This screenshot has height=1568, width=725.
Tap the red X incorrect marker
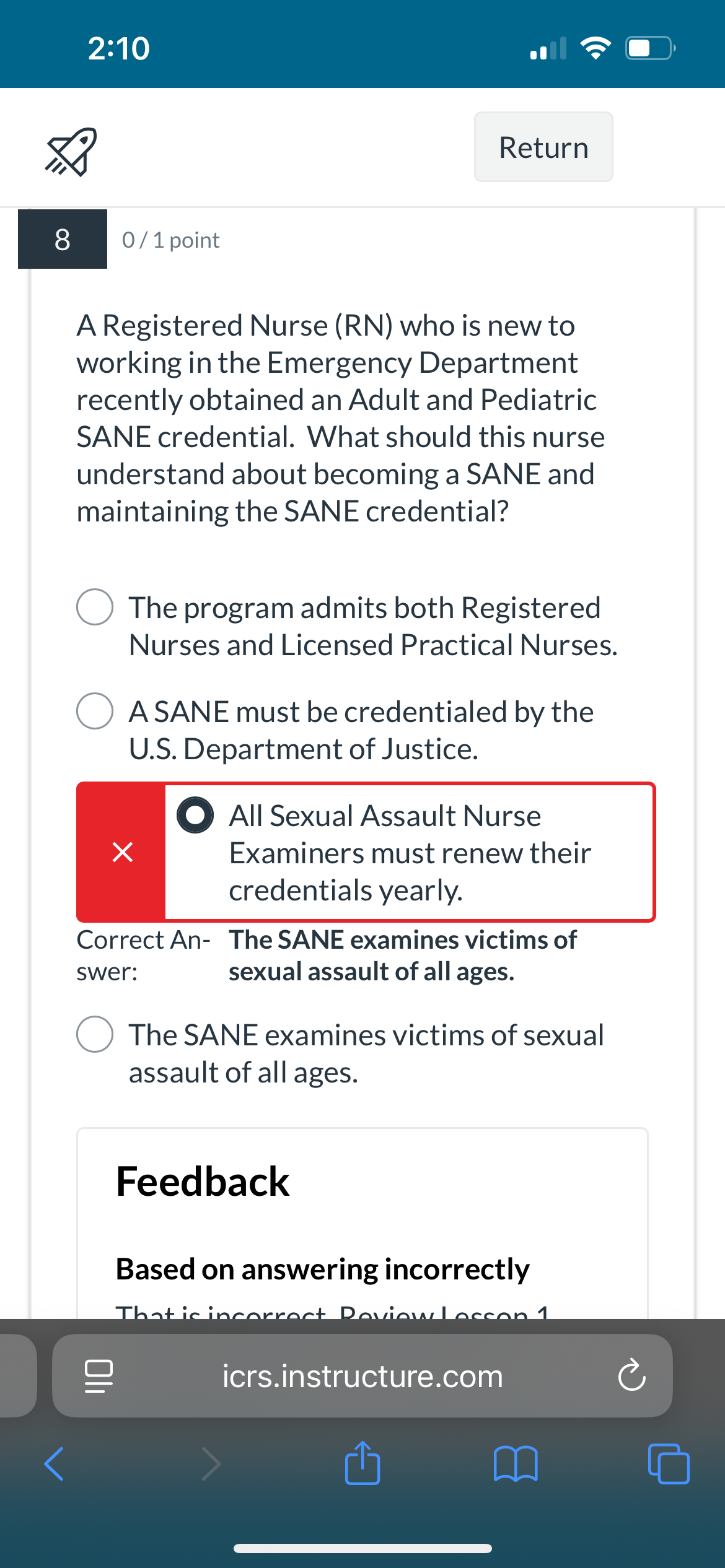(x=122, y=852)
